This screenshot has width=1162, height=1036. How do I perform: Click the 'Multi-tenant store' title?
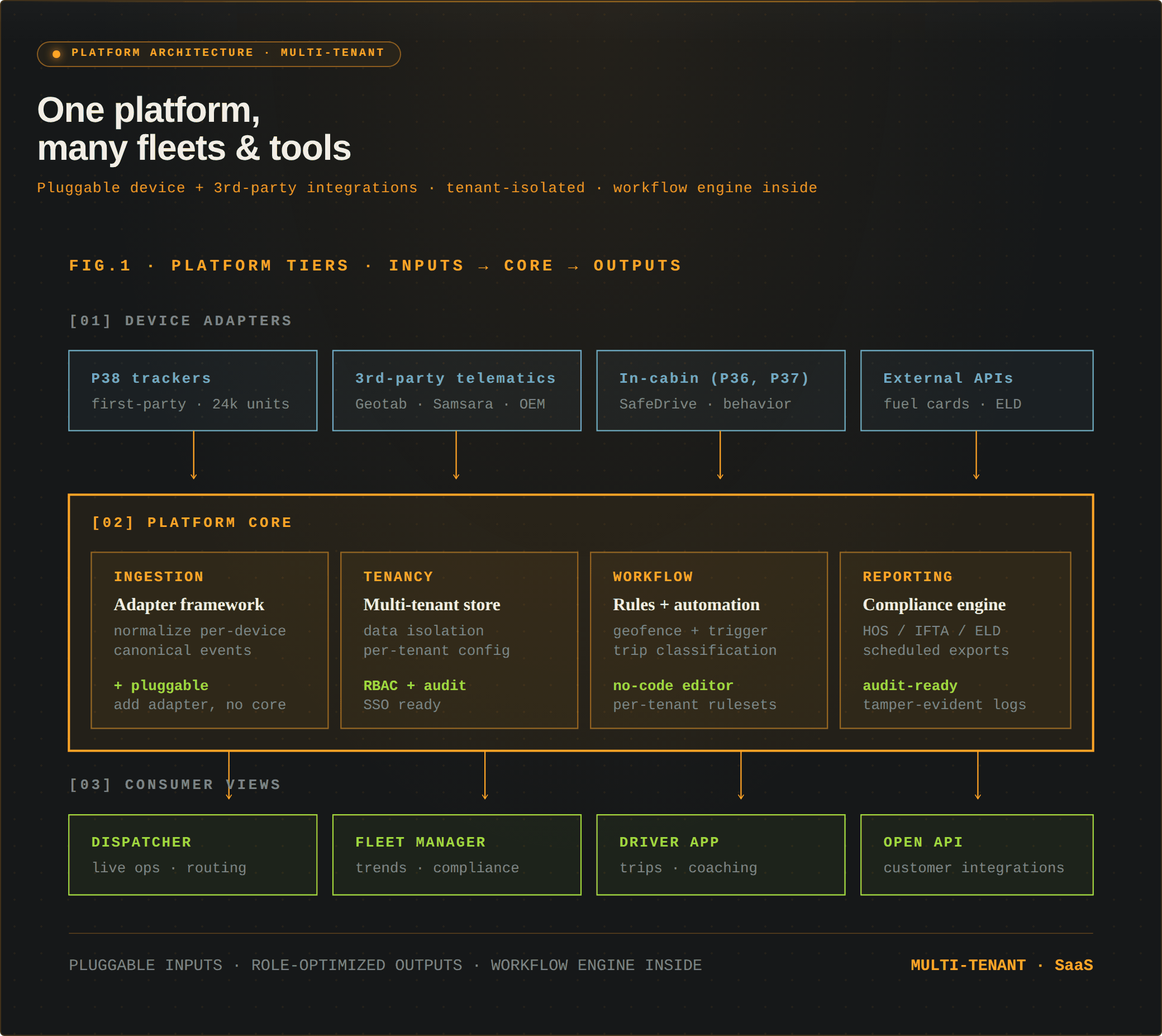(432, 605)
